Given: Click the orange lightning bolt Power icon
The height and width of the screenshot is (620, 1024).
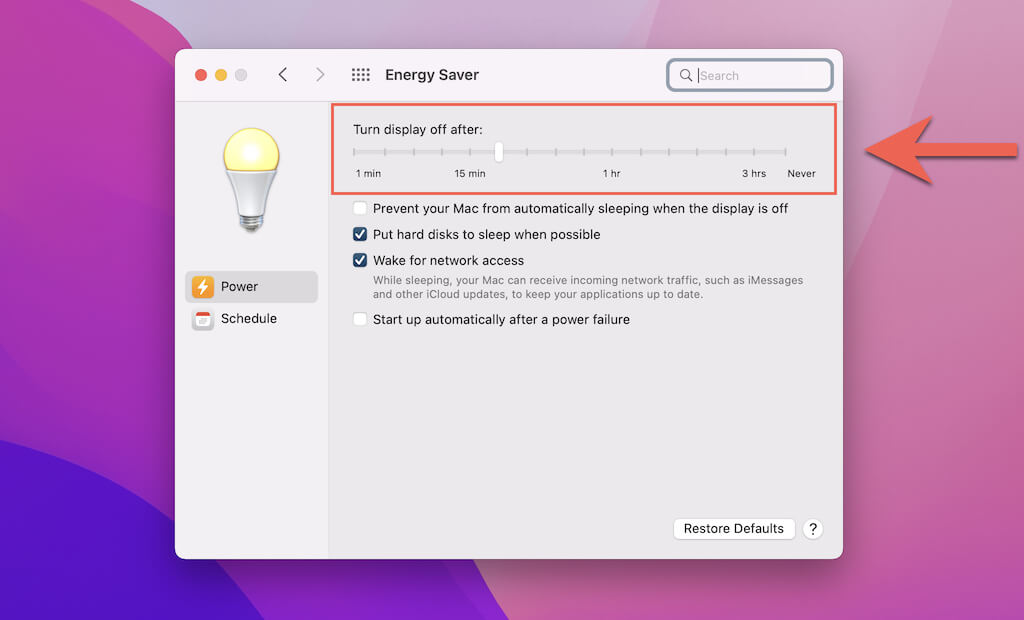Looking at the screenshot, I should pyautogui.click(x=203, y=287).
